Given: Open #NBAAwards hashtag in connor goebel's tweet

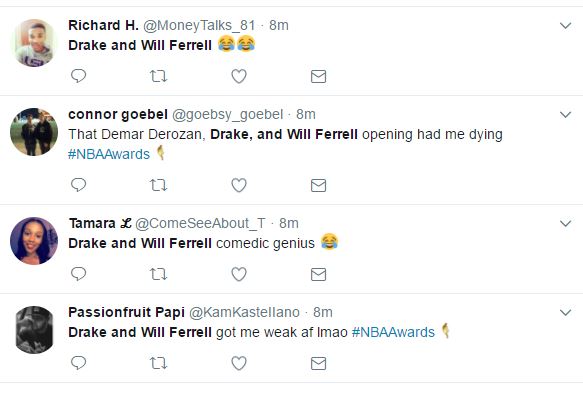Looking at the screenshot, I should 109,154.
